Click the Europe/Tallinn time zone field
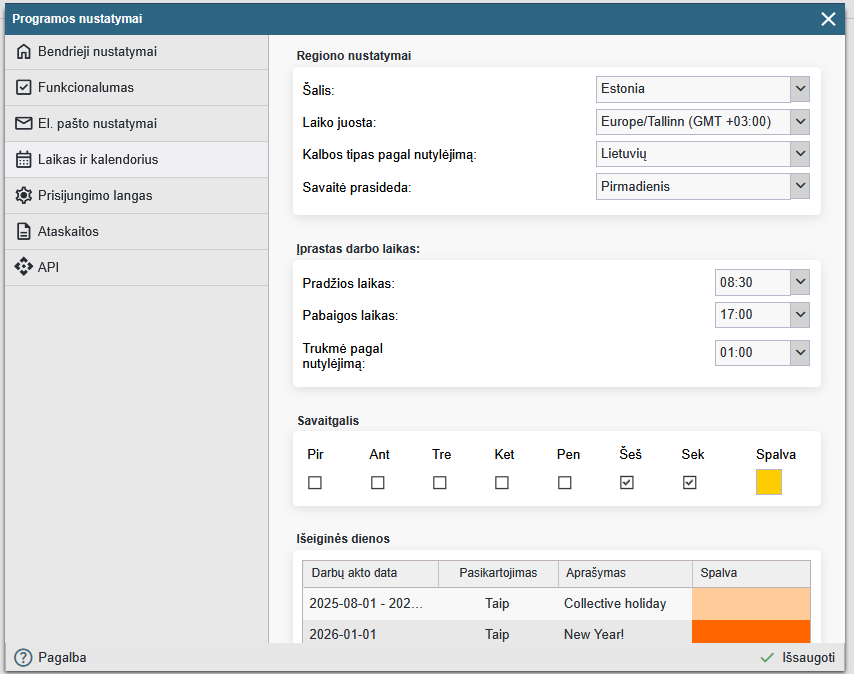The height and width of the screenshot is (674, 854). pos(693,121)
